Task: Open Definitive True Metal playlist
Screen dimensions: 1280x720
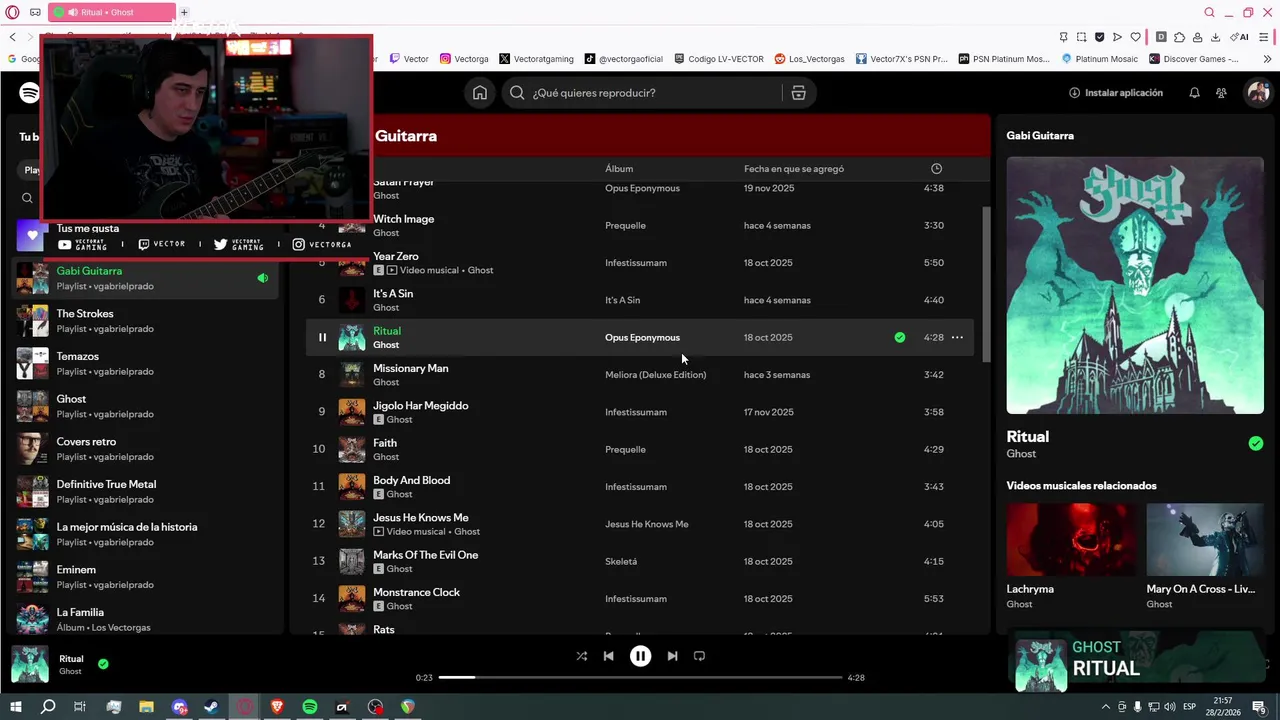Action: tap(145, 492)
